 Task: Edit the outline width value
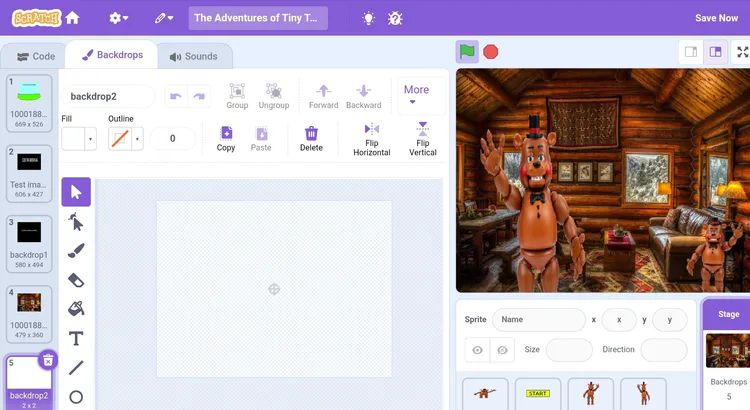coord(173,139)
